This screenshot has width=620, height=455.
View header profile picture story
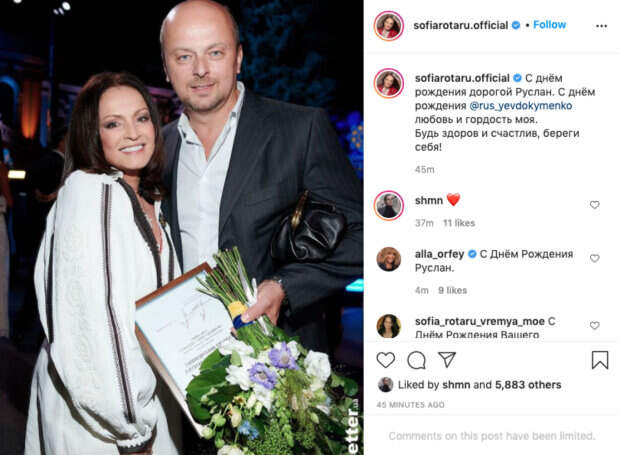coord(389,26)
